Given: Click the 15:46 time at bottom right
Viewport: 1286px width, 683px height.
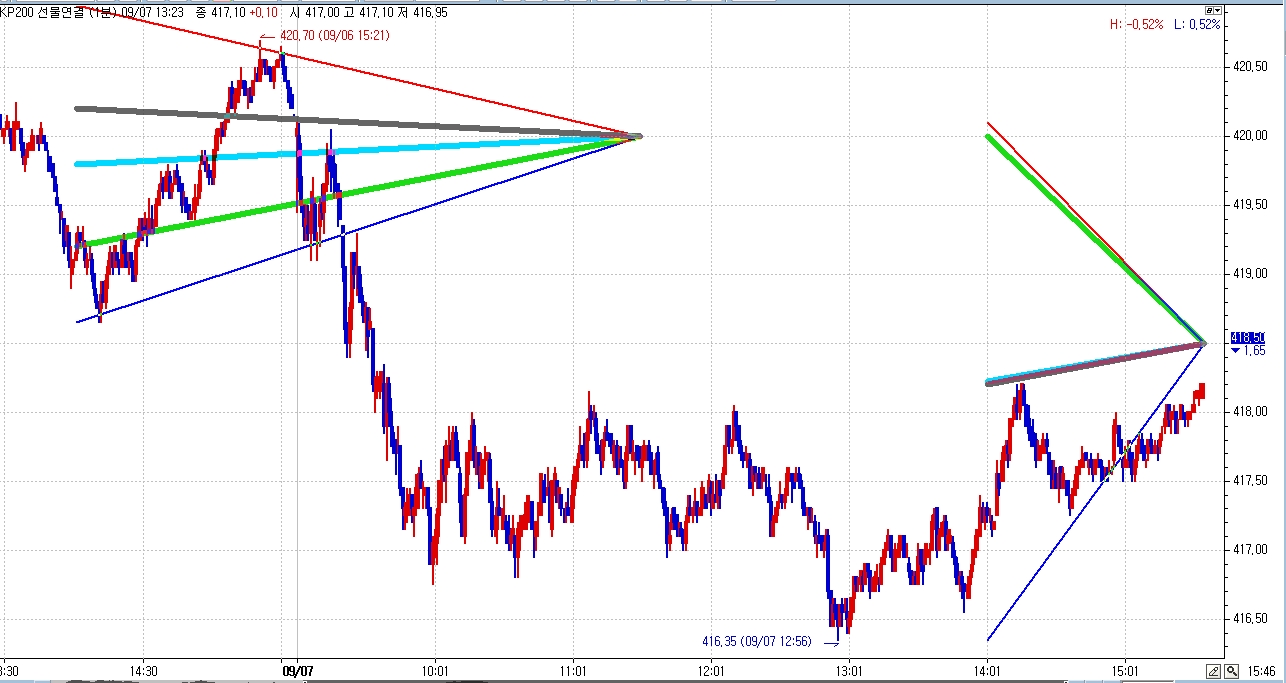Looking at the screenshot, I should pyautogui.click(x=1262, y=671).
